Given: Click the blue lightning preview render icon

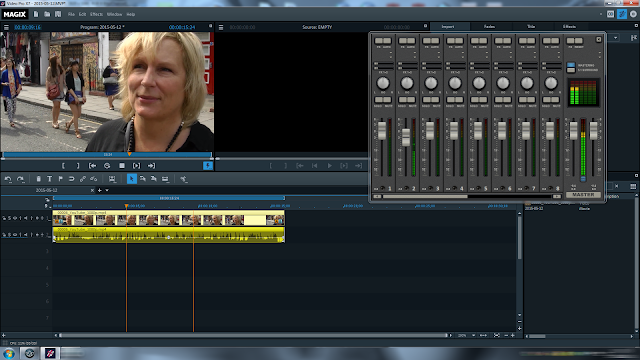Looking at the screenshot, I should (x=208, y=165).
